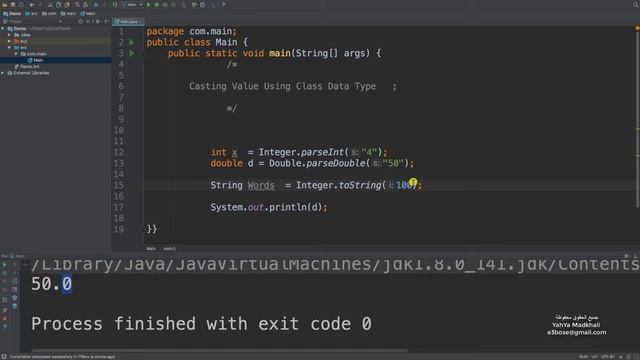Click the green Run button in toolbar
Screen dimensions: 640x360
point(149,4)
